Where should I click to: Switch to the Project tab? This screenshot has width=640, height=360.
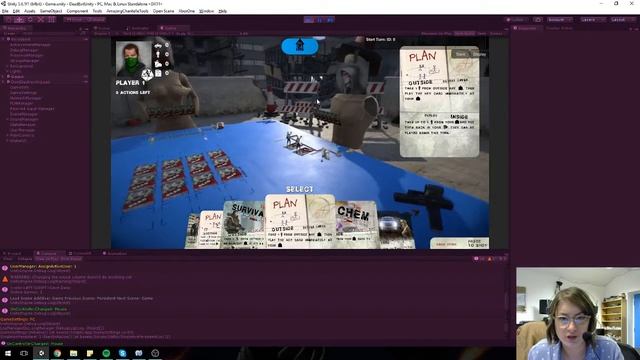pyautogui.click(x=13, y=253)
